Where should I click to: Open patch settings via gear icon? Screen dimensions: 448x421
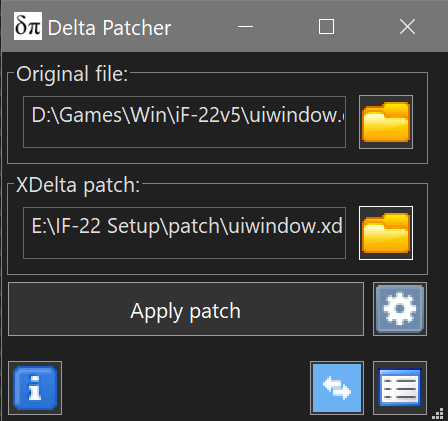click(400, 309)
